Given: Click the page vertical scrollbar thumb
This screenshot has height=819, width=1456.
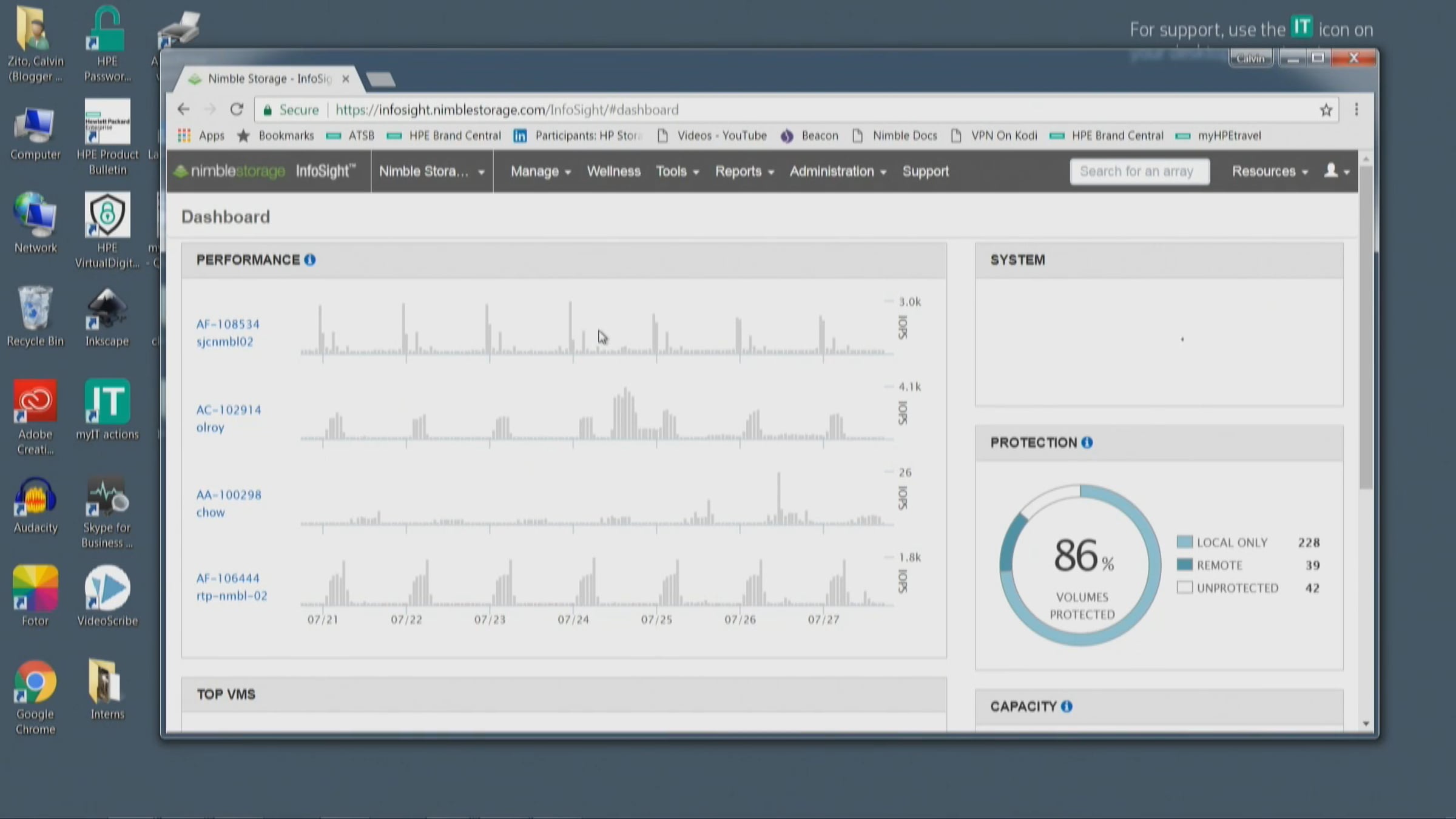Looking at the screenshot, I should click(x=1366, y=328).
